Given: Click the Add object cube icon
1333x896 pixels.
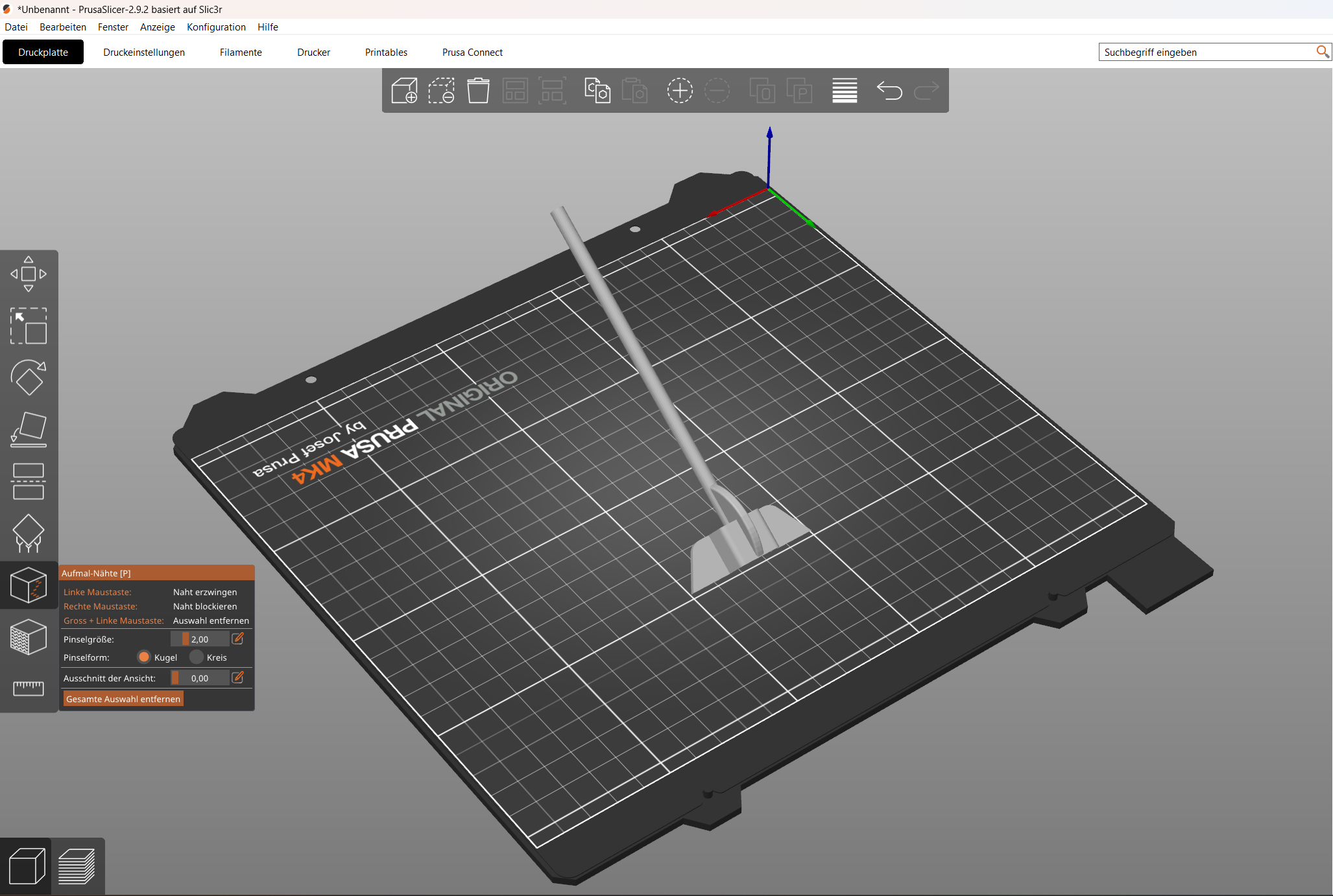Looking at the screenshot, I should (x=404, y=91).
